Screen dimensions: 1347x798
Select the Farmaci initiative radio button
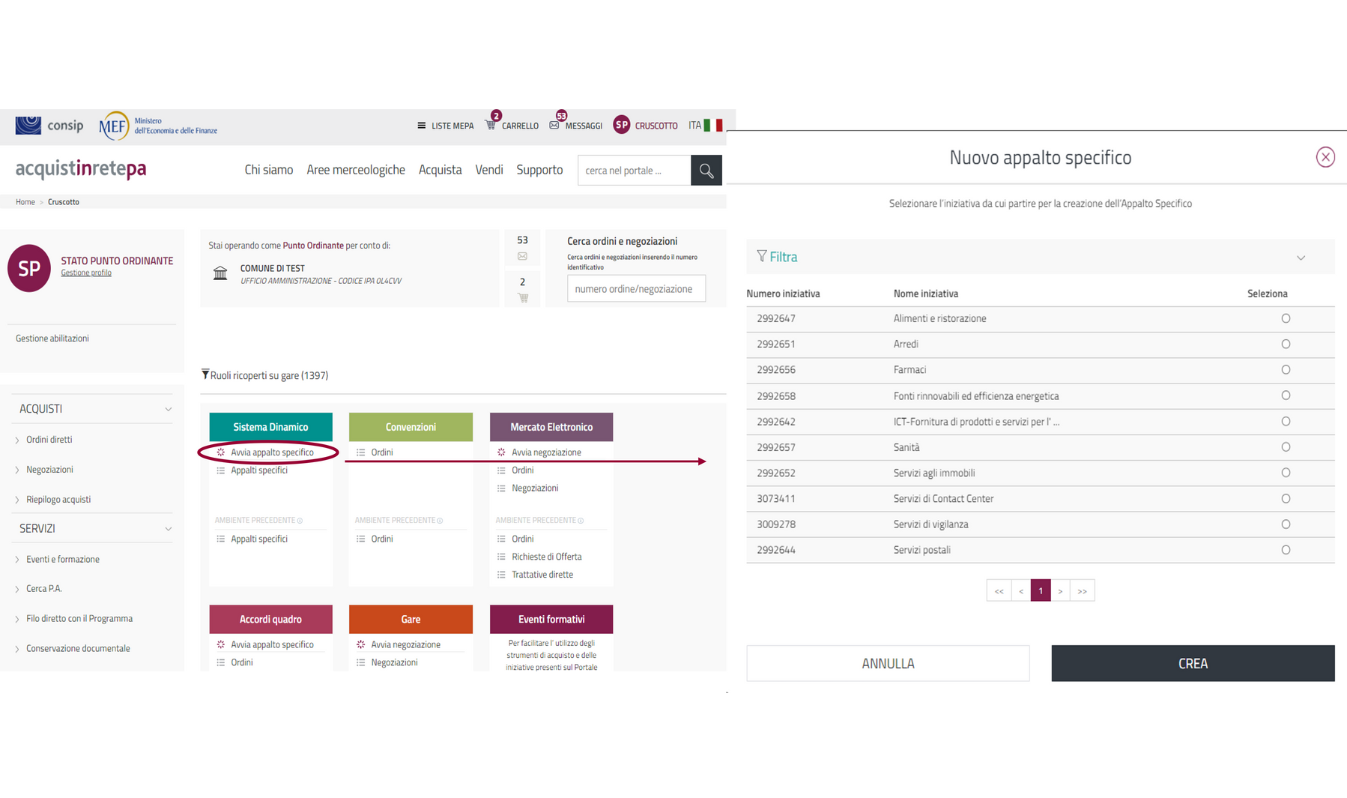coord(1285,370)
